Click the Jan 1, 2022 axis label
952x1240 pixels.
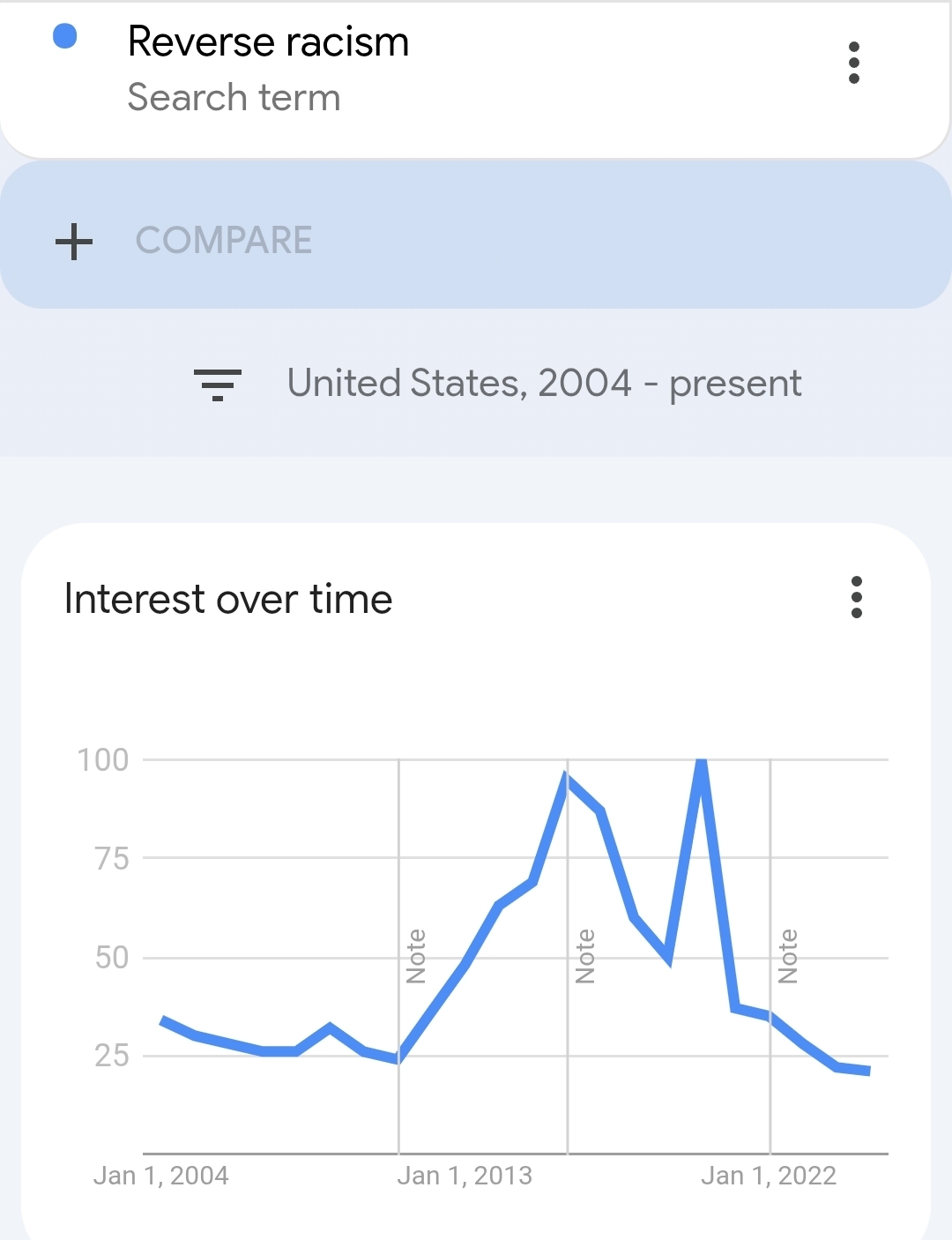point(768,1176)
